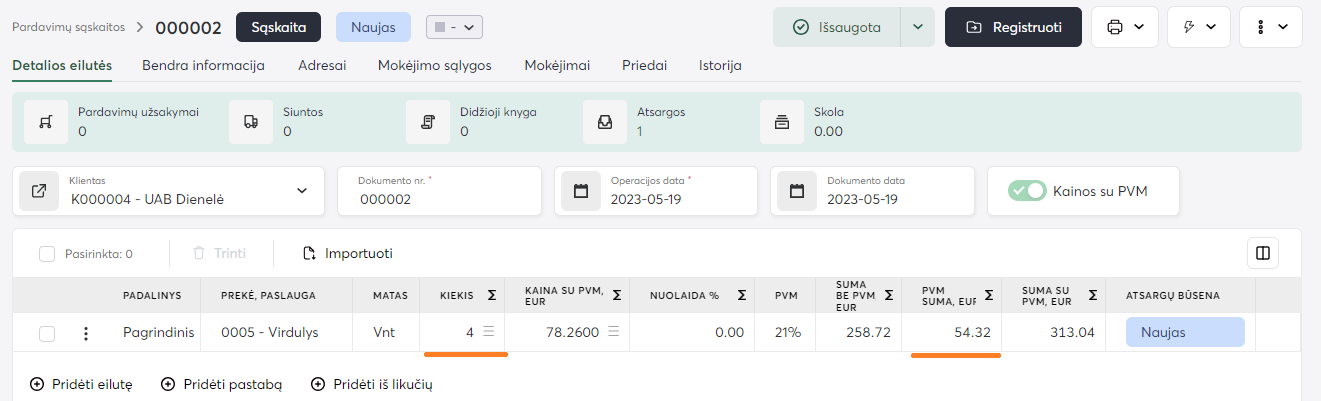Switch to Bendra informacija tab
The width and height of the screenshot is (1321, 401).
point(203,66)
